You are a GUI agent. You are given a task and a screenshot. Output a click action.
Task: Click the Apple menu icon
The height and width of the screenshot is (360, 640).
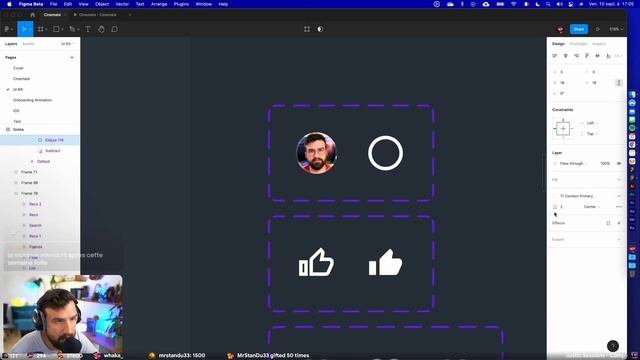click(9, 4)
